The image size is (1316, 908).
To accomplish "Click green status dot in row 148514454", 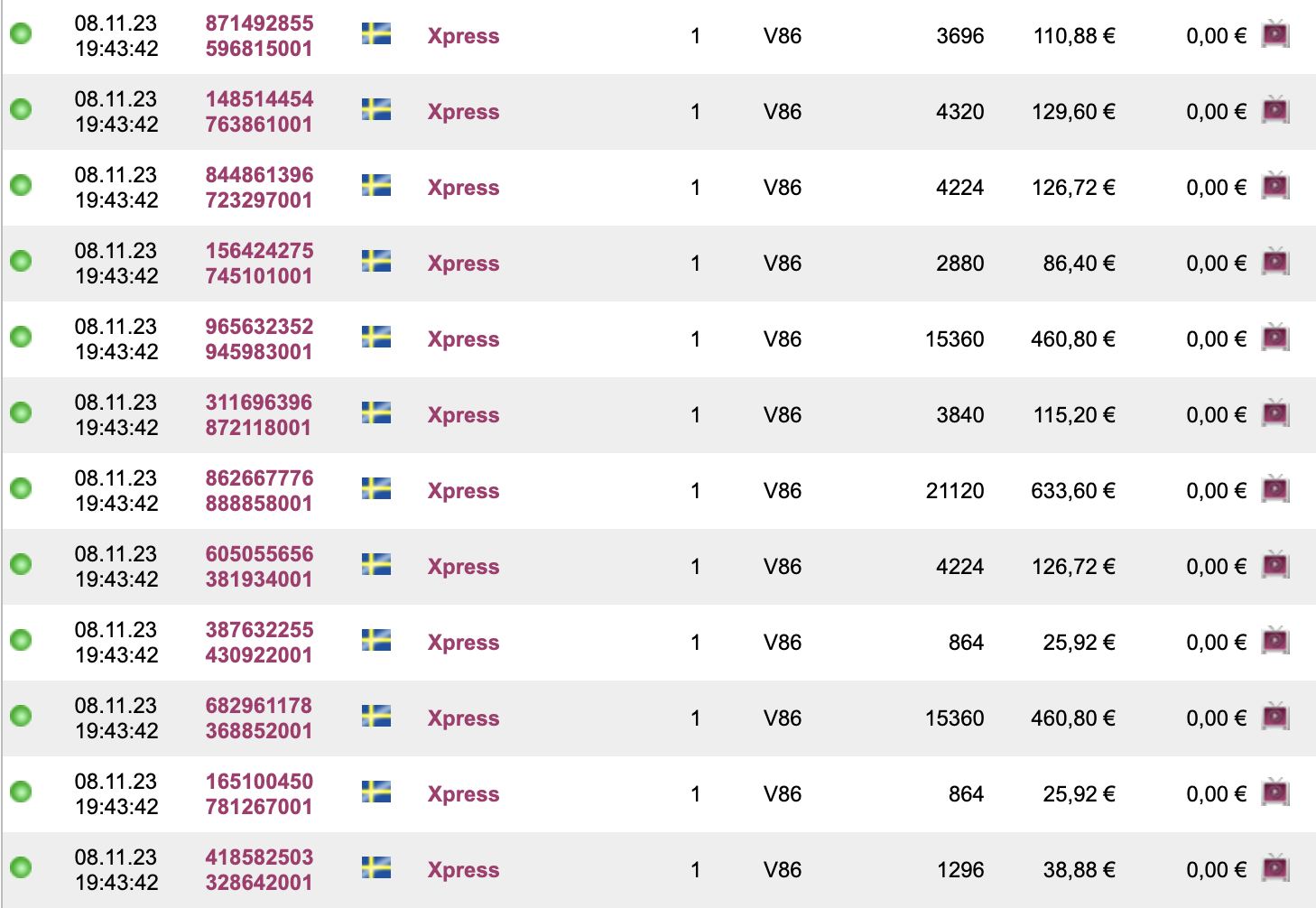I will pyautogui.click(x=21, y=110).
